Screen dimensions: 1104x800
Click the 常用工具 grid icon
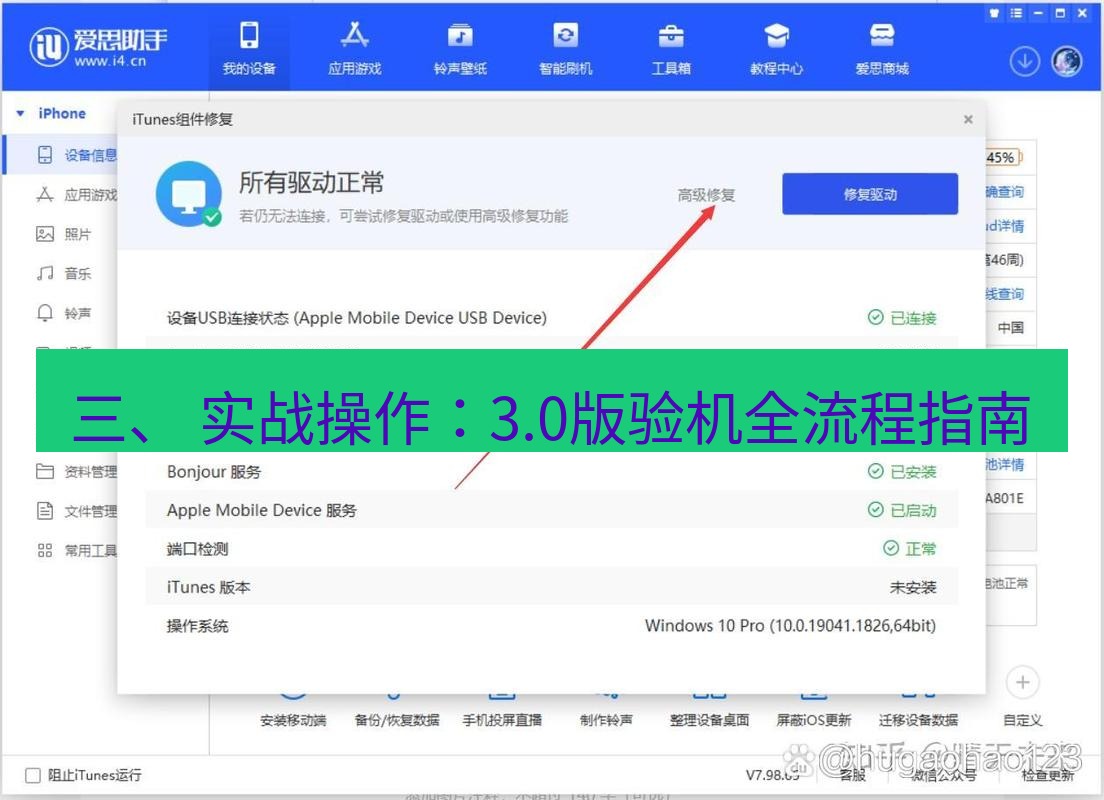[x=44, y=551]
